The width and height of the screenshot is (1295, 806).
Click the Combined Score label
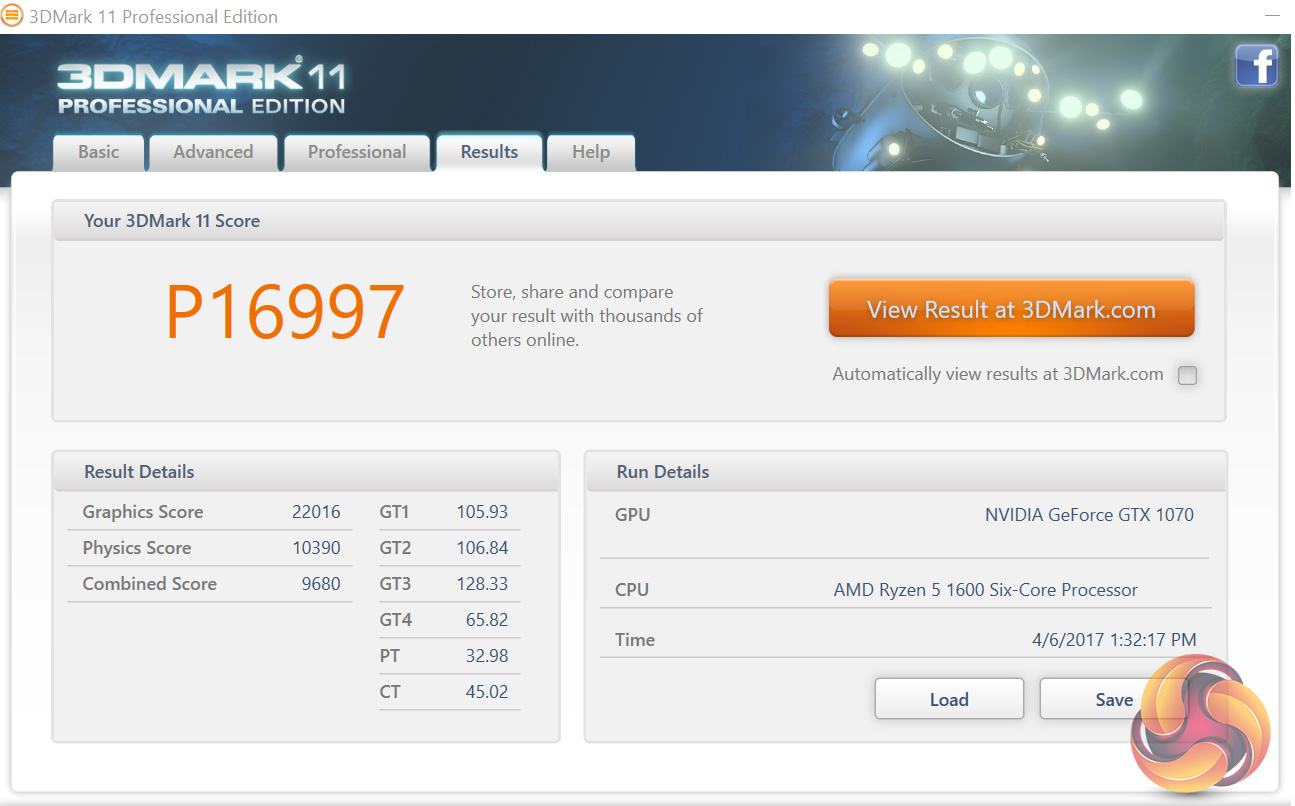150,584
